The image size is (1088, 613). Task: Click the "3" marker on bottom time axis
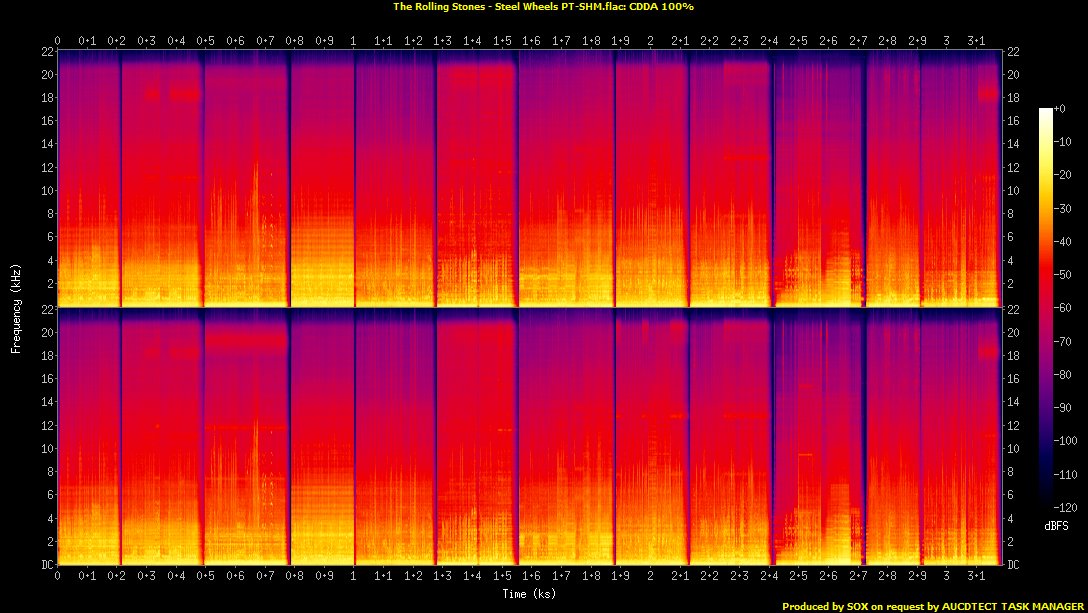[947, 577]
